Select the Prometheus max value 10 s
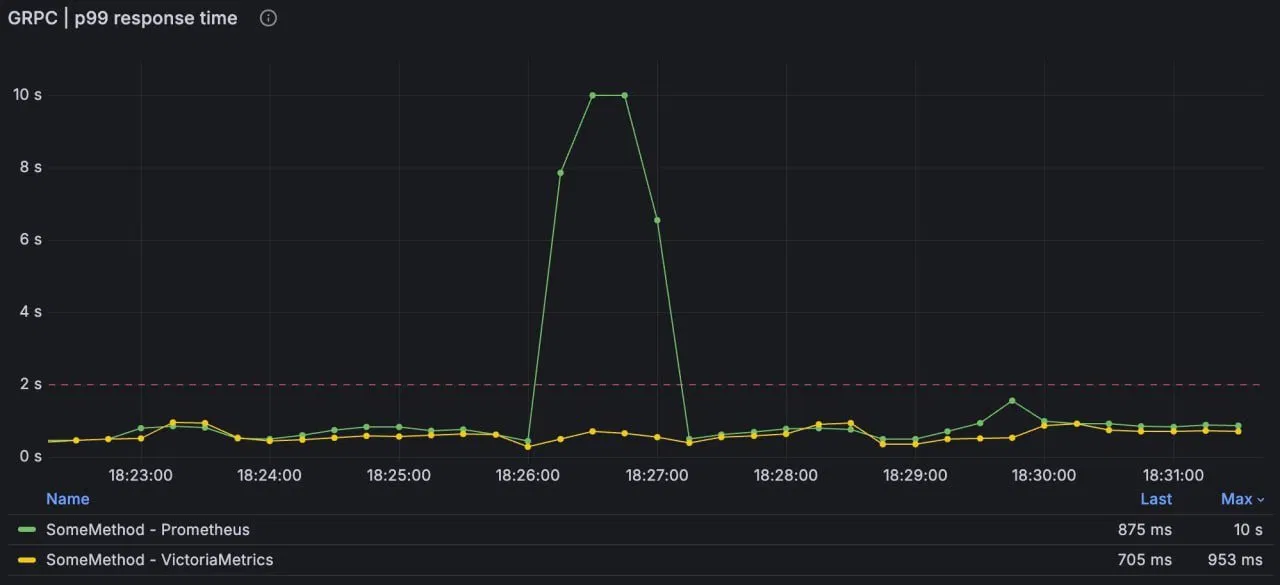The image size is (1280, 585). pos(1248,530)
